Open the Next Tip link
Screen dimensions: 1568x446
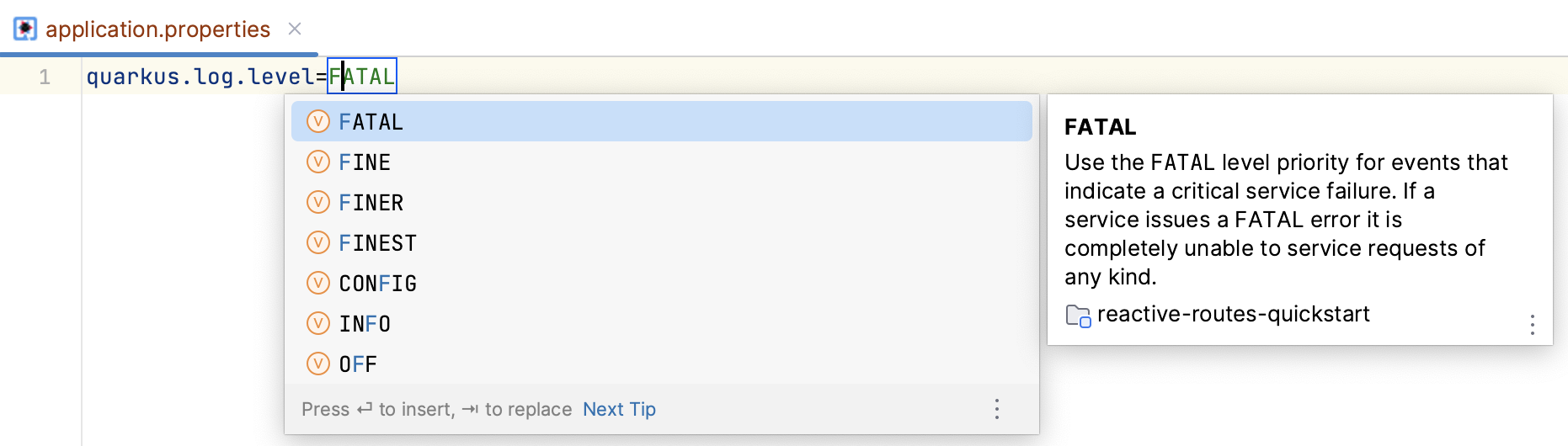pos(619,409)
